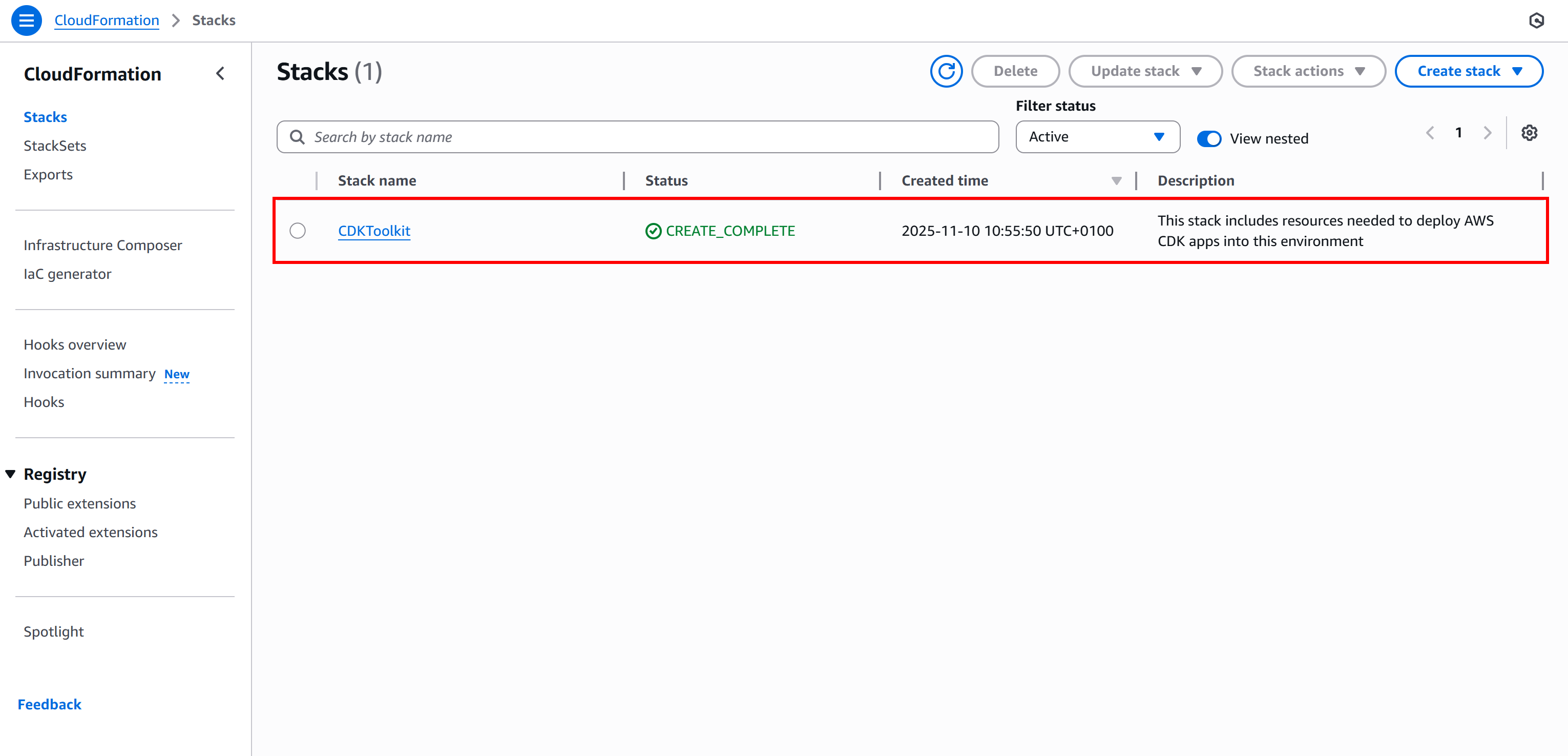1568x756 pixels.
Task: Disable the View nested toggle
Action: pos(1209,138)
